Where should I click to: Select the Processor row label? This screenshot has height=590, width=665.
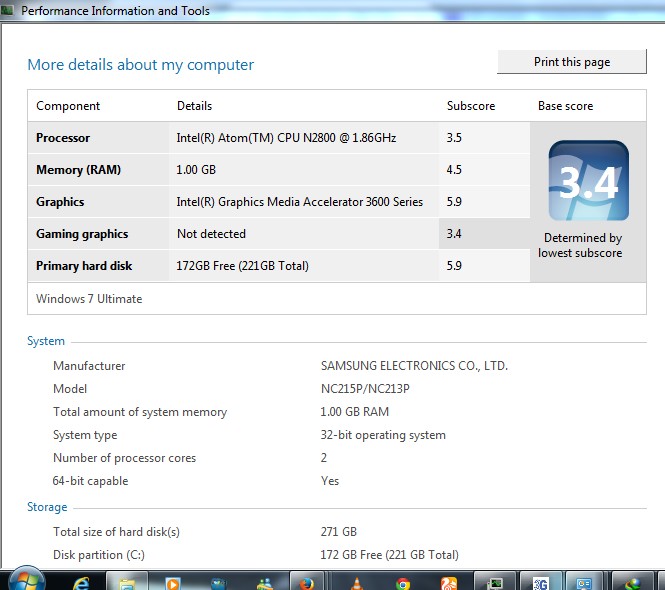(63, 138)
